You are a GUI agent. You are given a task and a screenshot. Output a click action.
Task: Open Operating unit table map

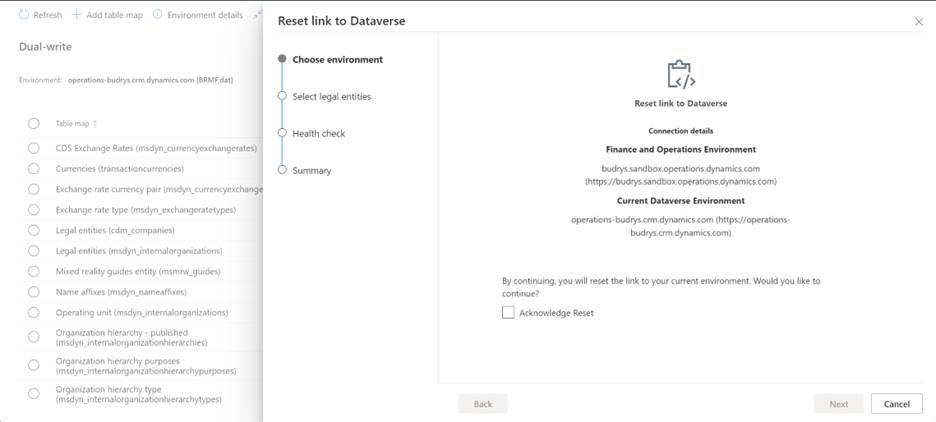pyautogui.click(x=142, y=313)
